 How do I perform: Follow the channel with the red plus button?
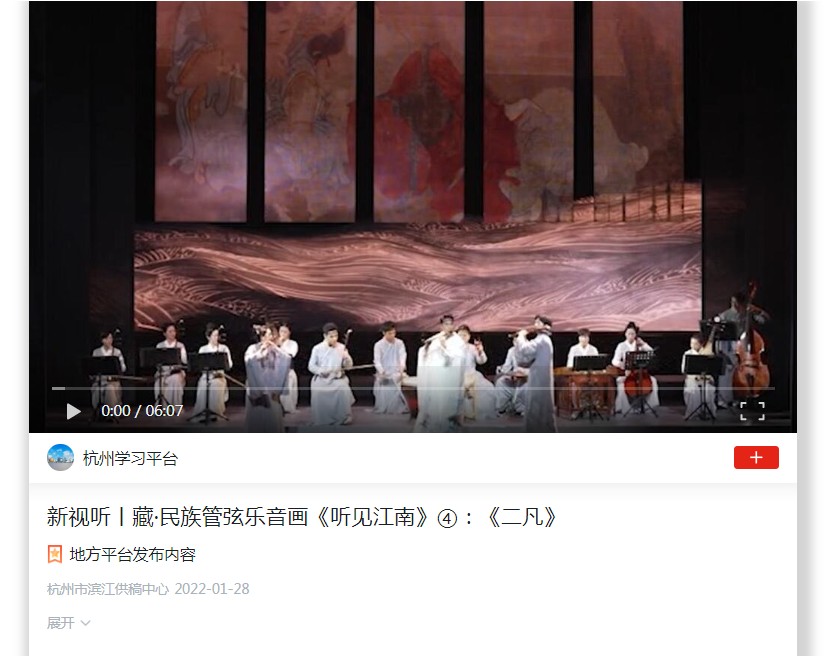756,457
